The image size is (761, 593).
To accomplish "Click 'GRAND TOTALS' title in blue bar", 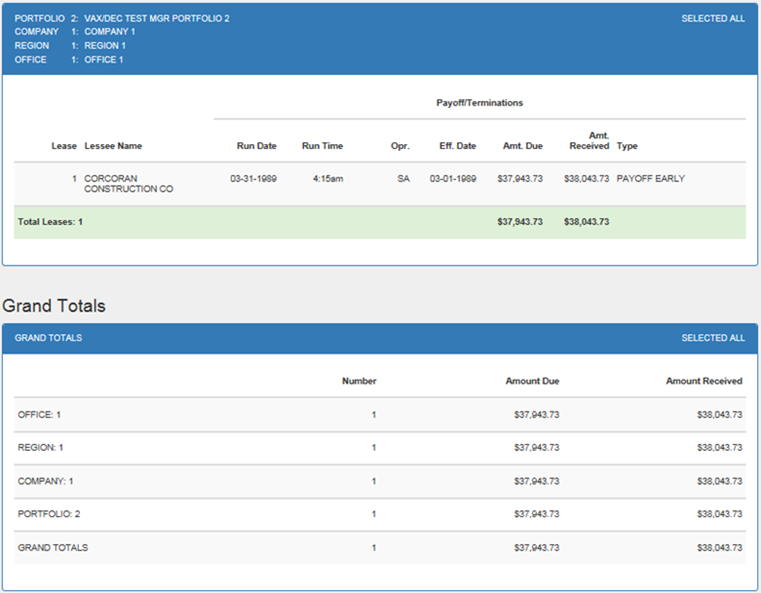I will (x=48, y=338).
